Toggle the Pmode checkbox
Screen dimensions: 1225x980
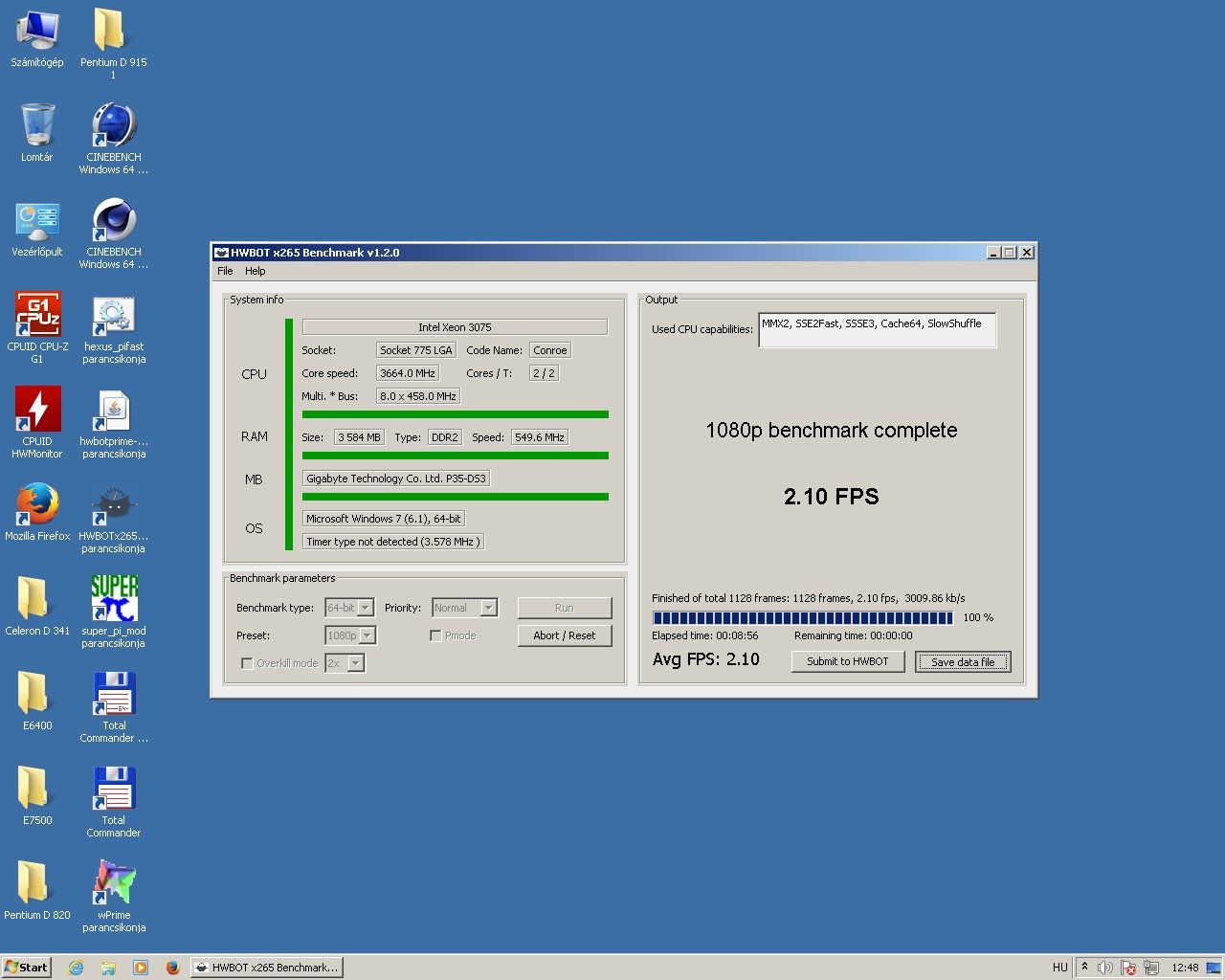coord(435,635)
